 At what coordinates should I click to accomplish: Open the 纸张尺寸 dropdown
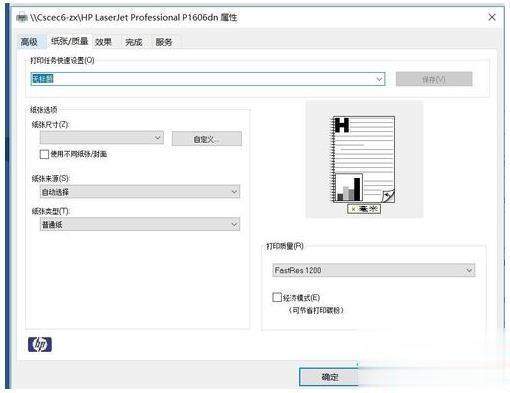102,138
